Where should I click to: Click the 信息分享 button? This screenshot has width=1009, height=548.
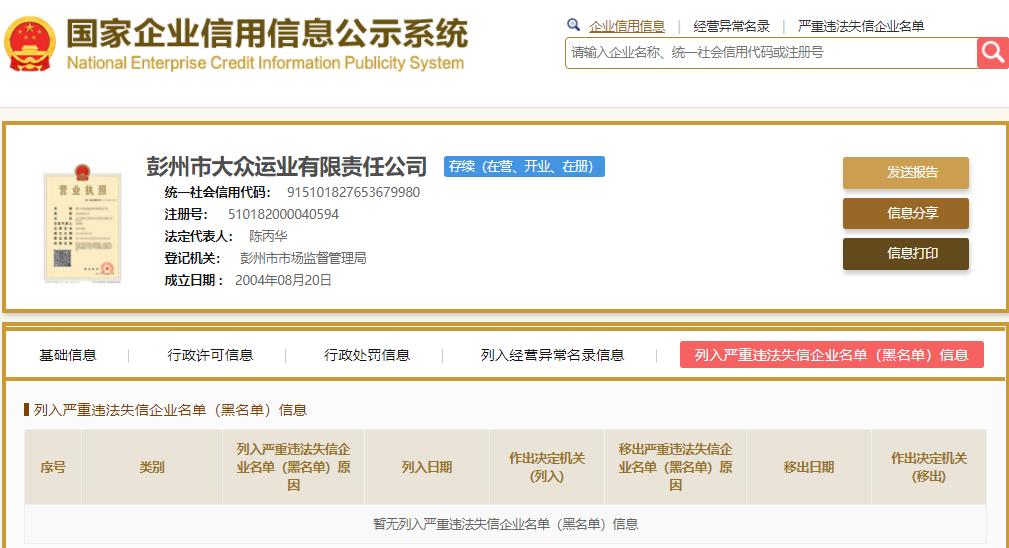coord(905,213)
